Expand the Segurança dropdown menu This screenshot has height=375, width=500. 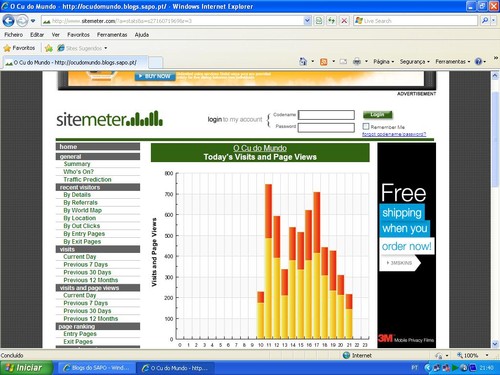pyautogui.click(x=415, y=62)
